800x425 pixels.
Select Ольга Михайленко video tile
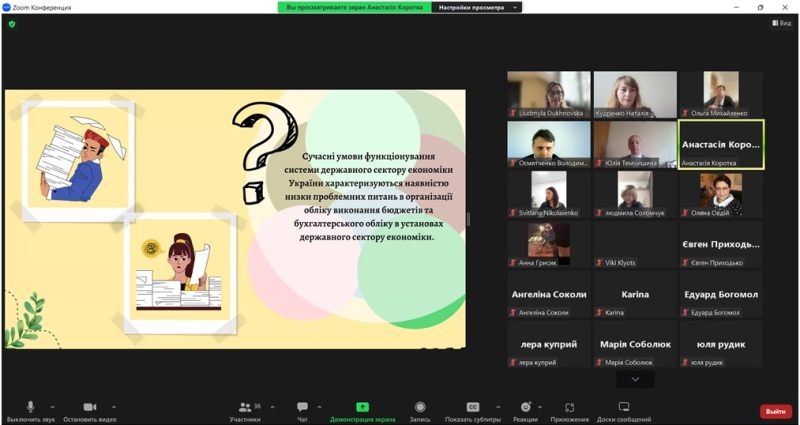tap(721, 94)
